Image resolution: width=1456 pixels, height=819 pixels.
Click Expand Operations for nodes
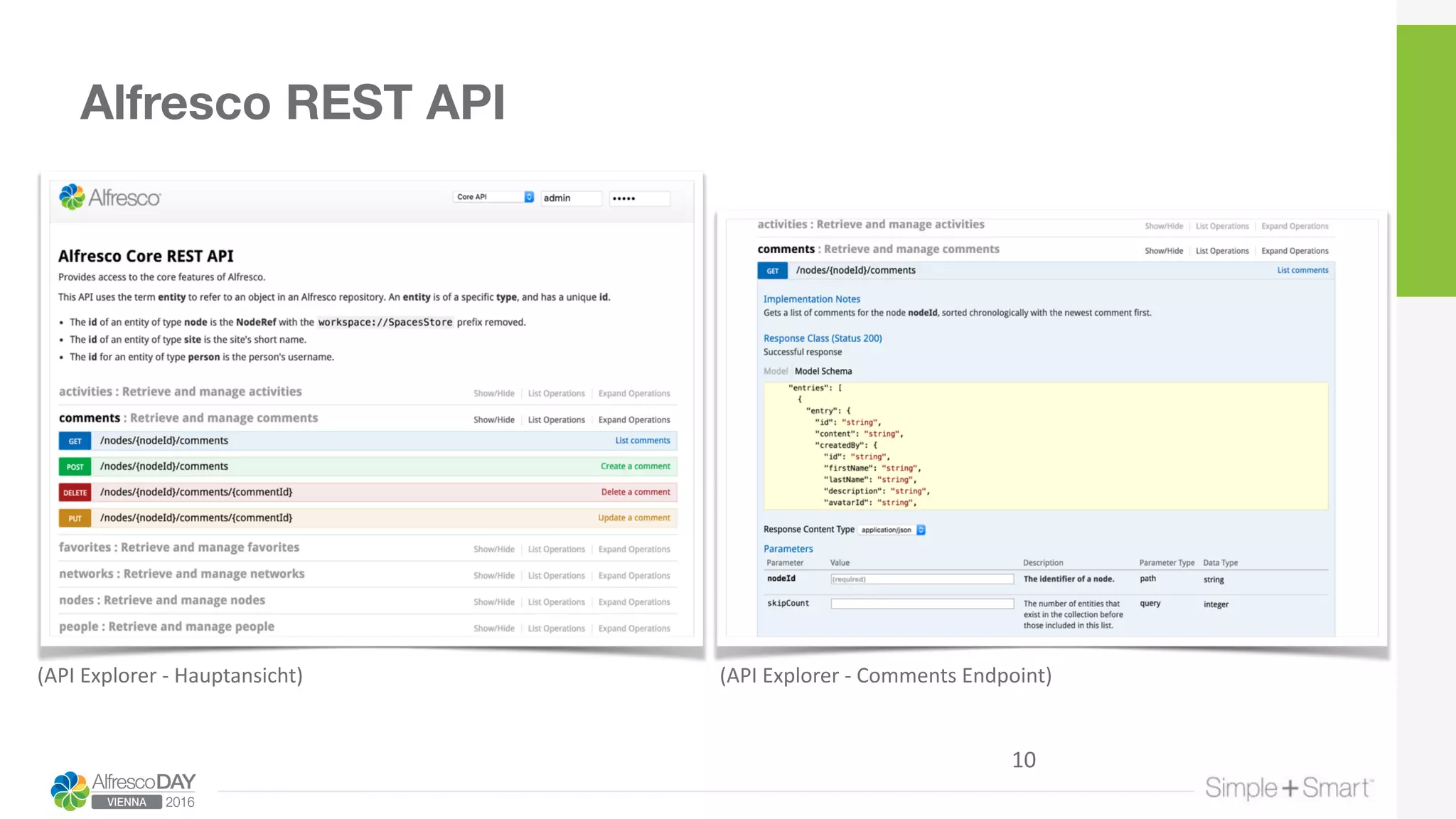634,602
